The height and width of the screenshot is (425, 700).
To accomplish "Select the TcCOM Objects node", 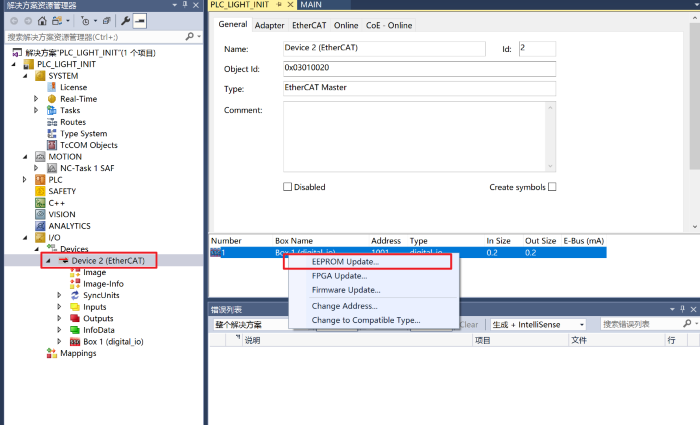I will coord(88,145).
